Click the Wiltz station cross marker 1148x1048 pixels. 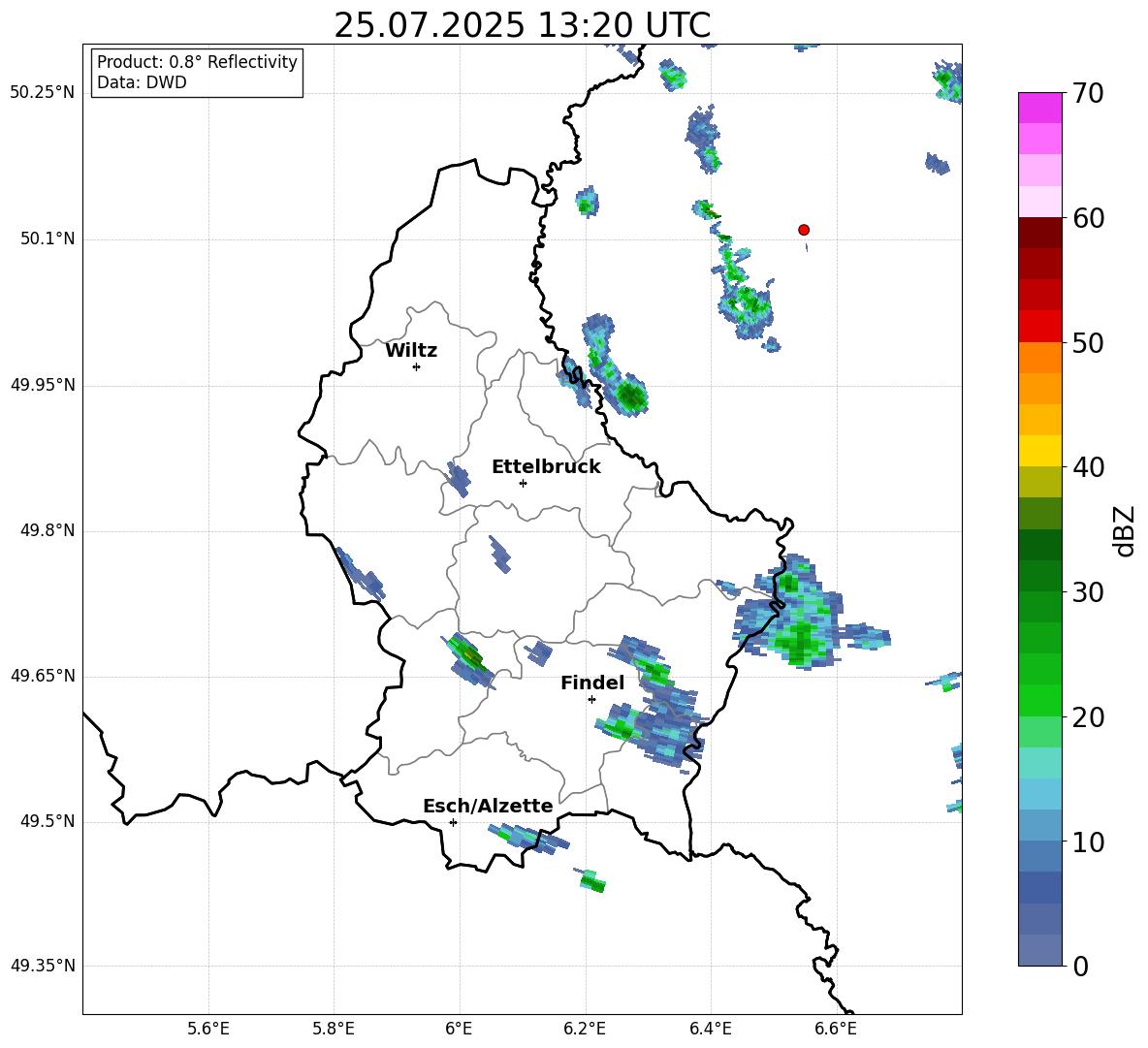(416, 366)
